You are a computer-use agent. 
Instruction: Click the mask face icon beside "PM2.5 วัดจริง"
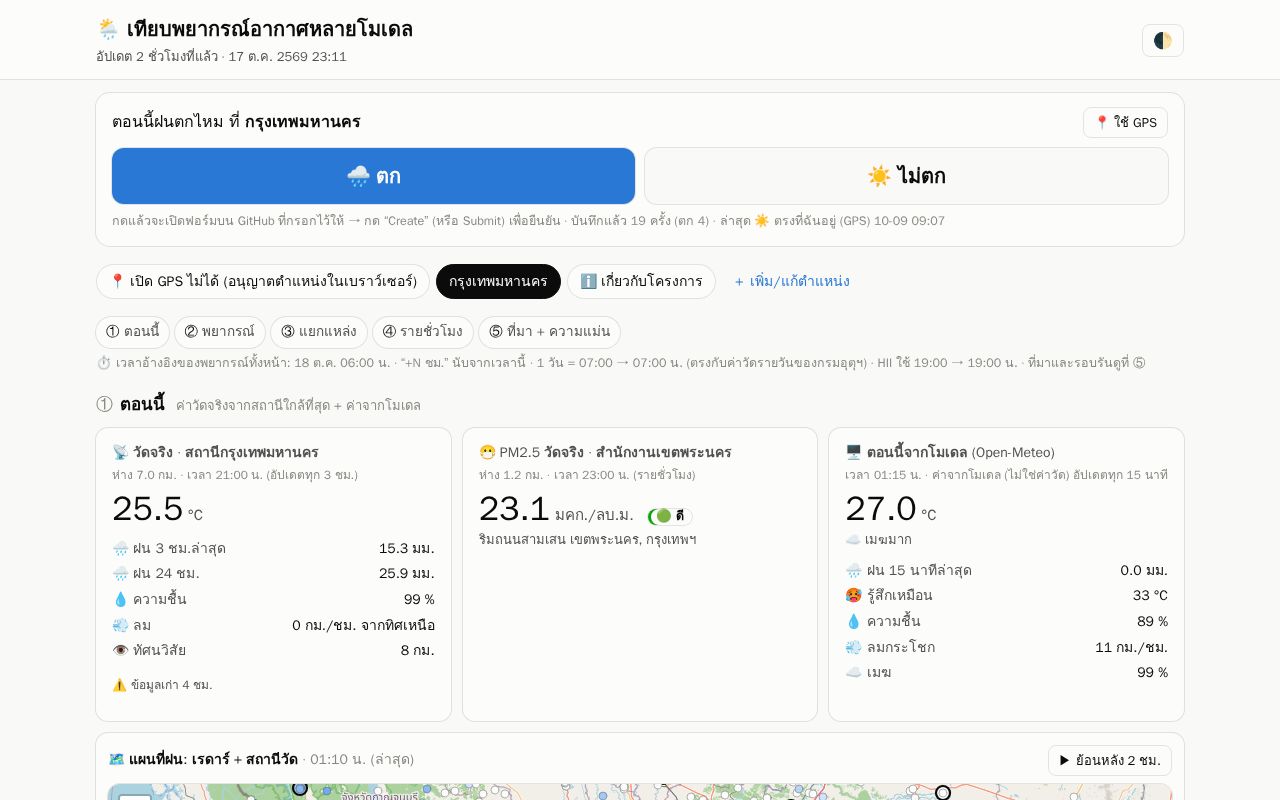[487, 452]
